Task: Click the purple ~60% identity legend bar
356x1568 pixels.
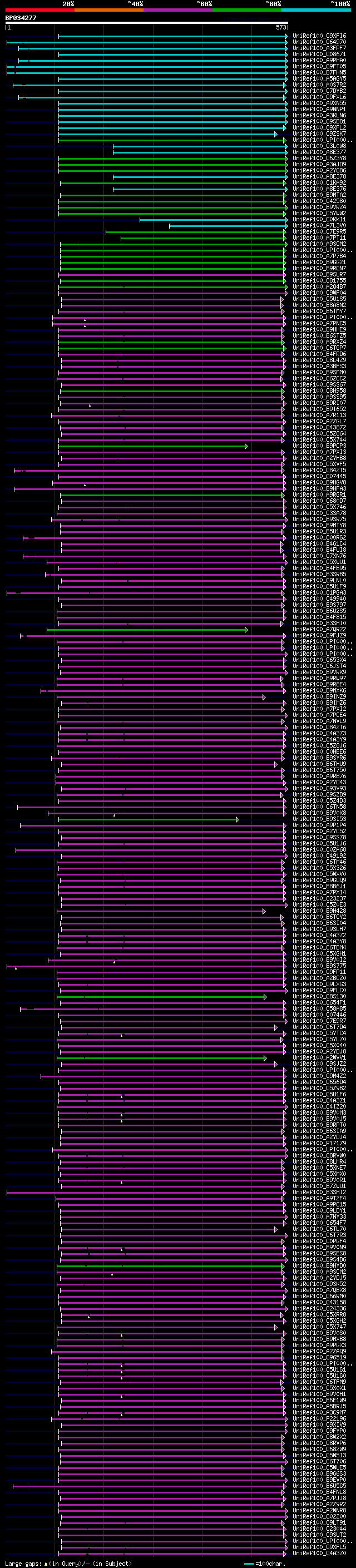Action: coord(177,11)
